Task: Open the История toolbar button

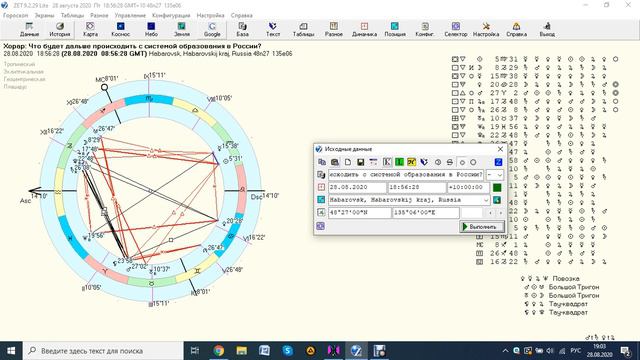Action: click(60, 30)
